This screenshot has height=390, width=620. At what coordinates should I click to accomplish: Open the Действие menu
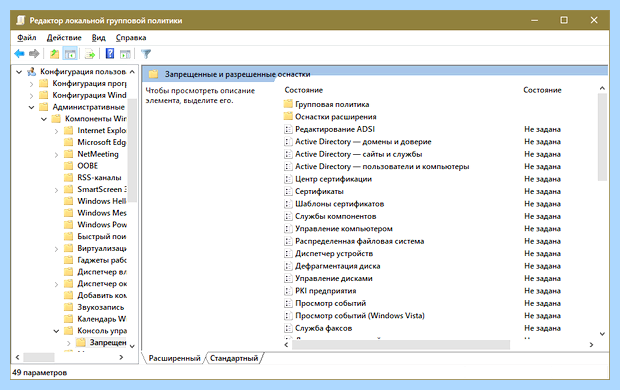coord(64,38)
